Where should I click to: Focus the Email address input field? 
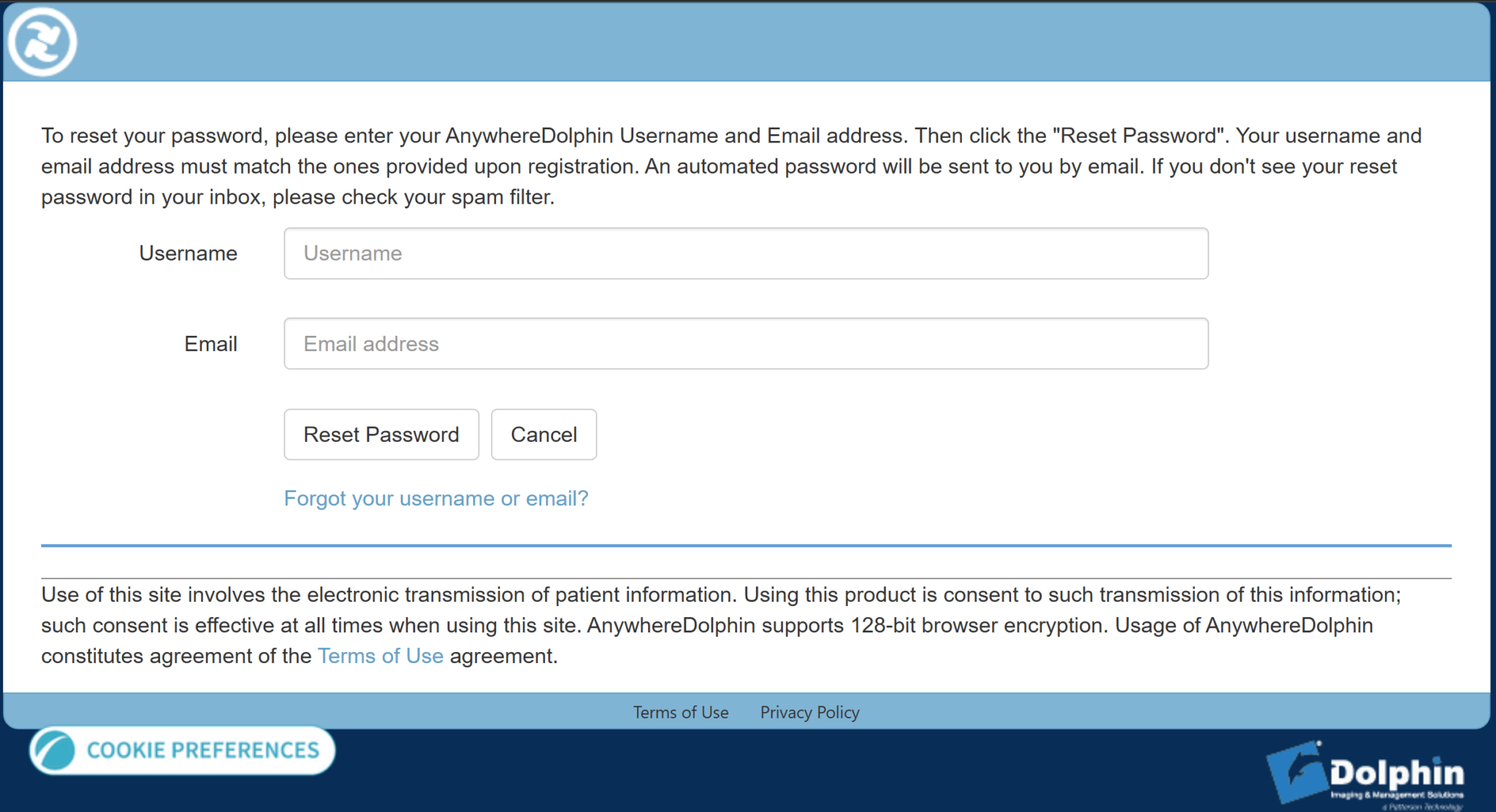[x=746, y=344]
